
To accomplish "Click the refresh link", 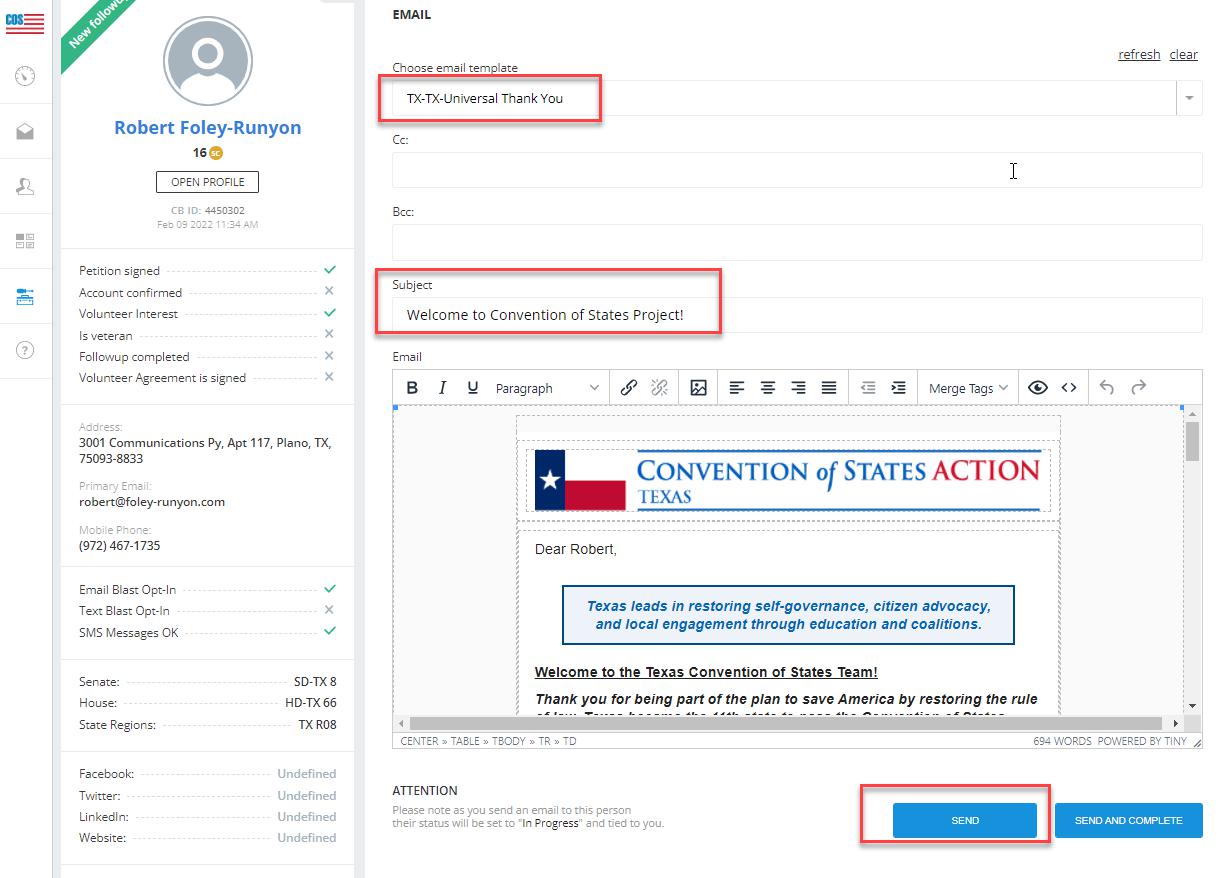I will pyautogui.click(x=1139, y=55).
